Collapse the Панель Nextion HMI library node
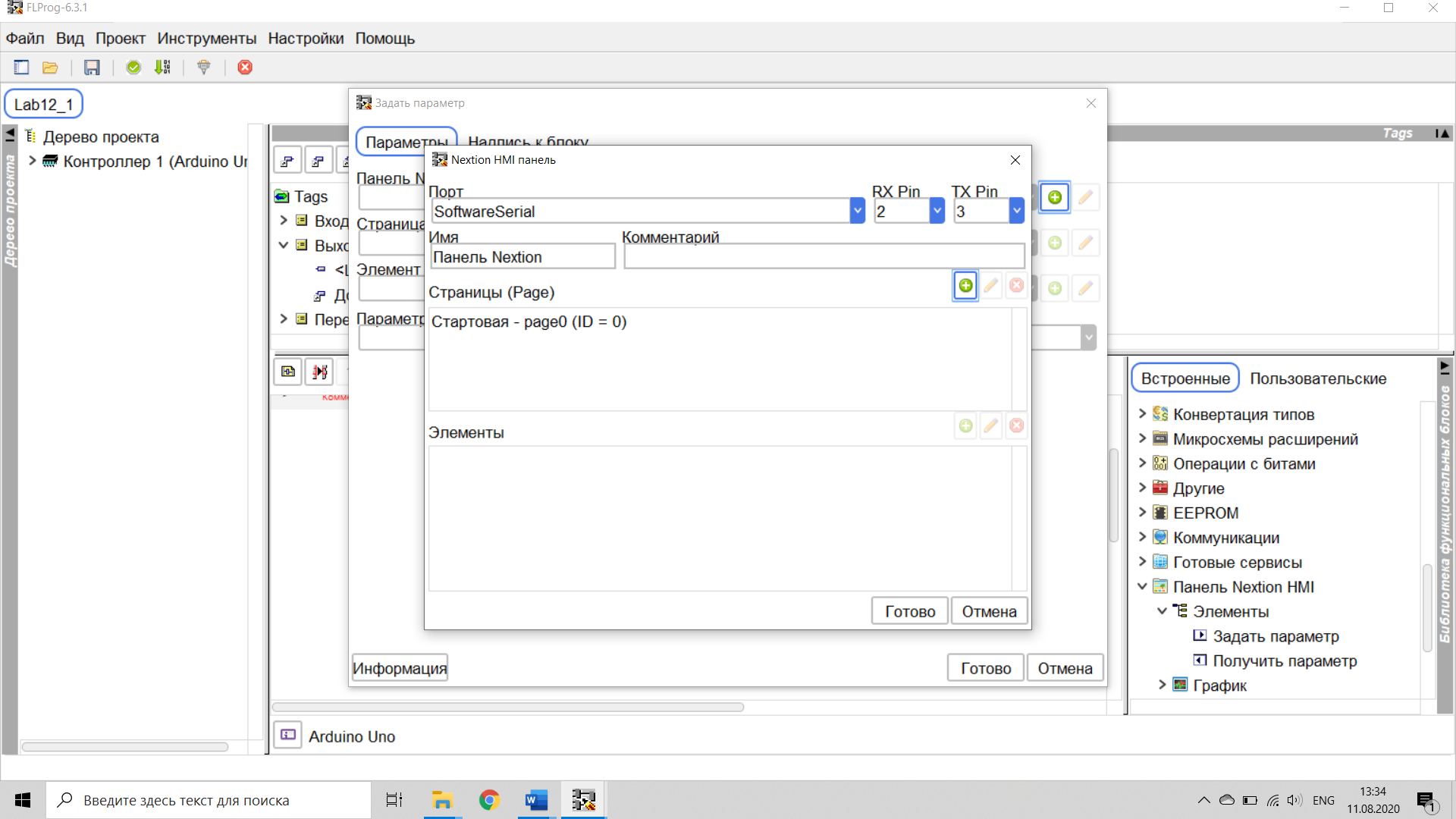1456x819 pixels. (1142, 587)
